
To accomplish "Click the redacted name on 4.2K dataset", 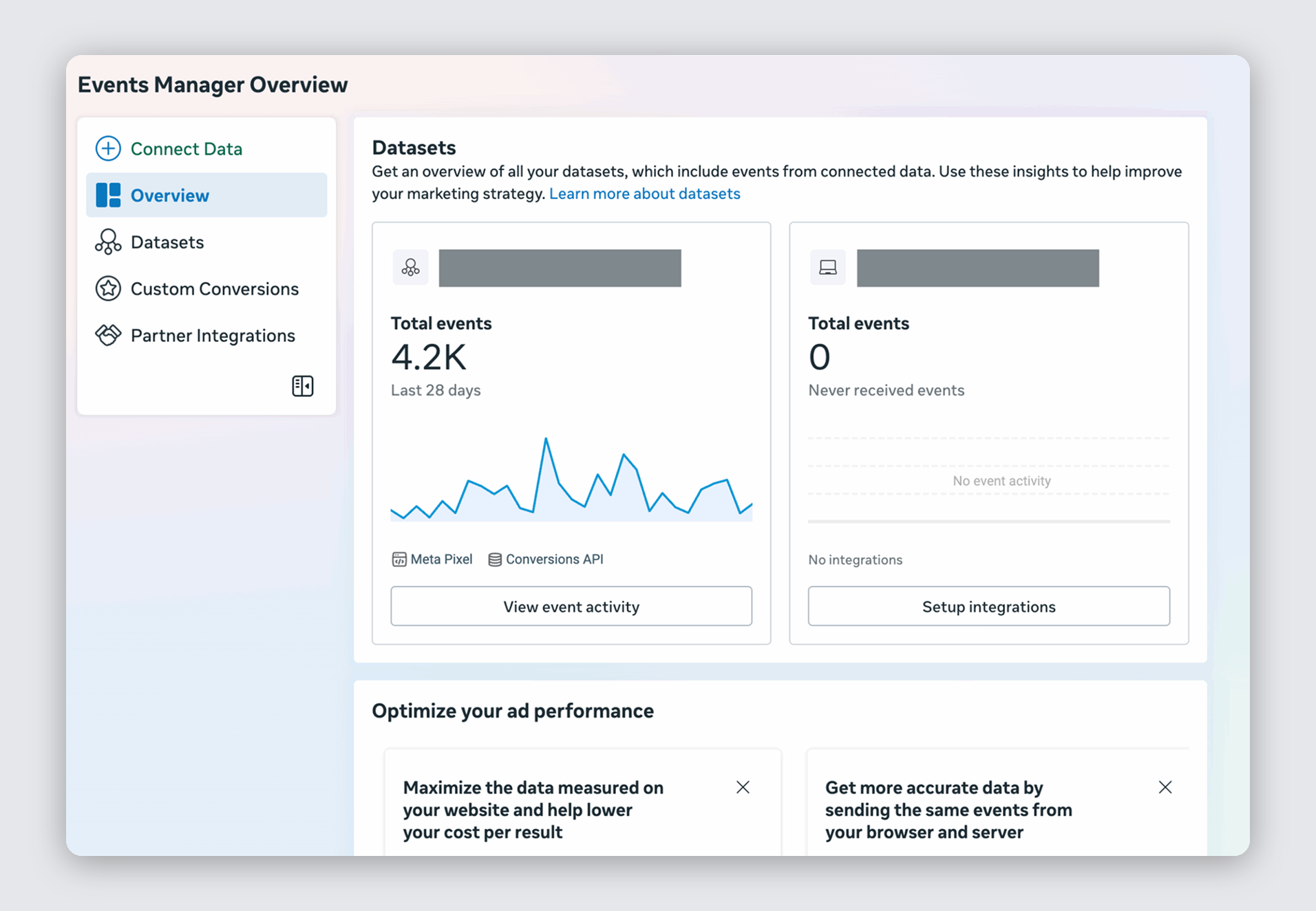I will 560,268.
